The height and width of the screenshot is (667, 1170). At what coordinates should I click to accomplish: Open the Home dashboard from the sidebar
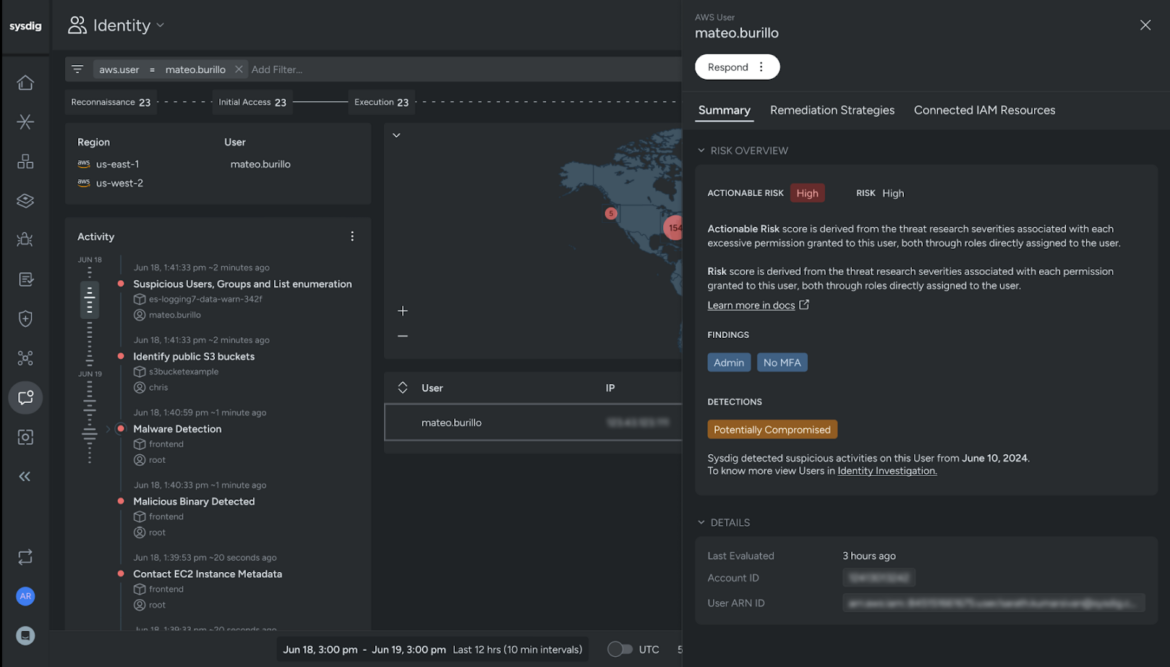coord(25,82)
